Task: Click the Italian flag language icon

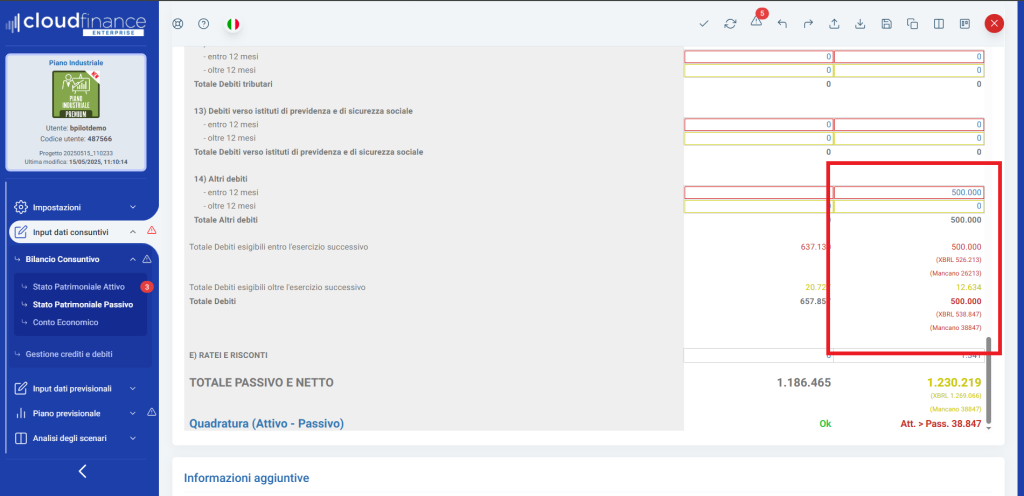Action: pos(233,23)
